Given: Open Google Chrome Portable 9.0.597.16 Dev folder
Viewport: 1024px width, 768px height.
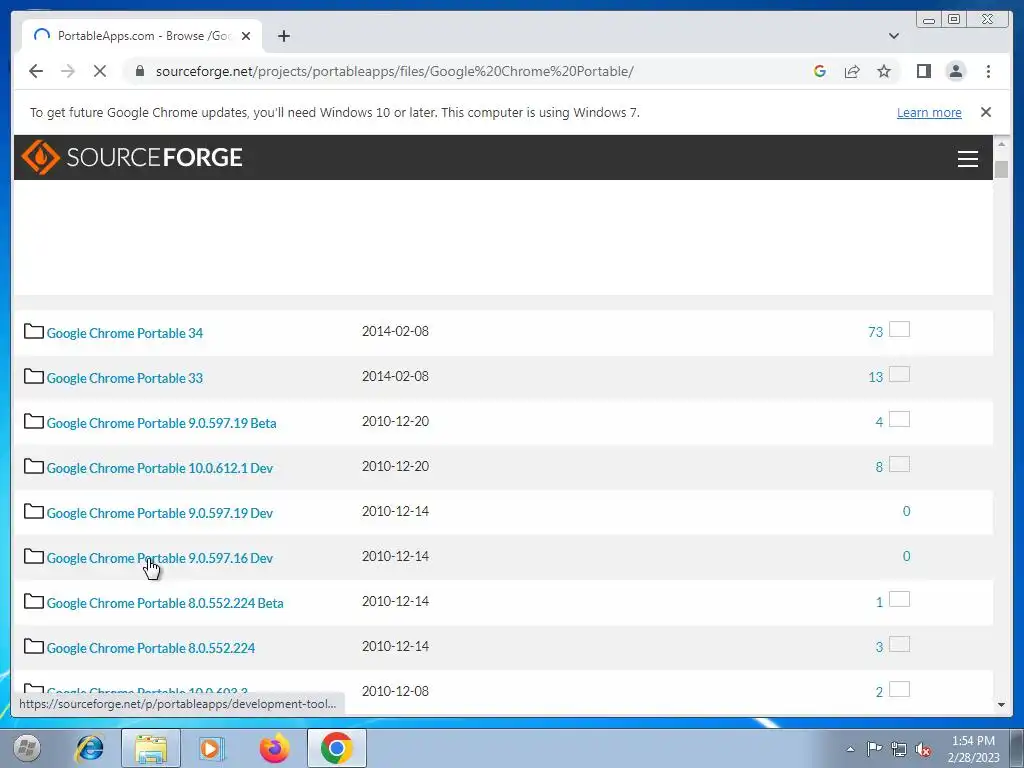Looking at the screenshot, I should tap(159, 558).
